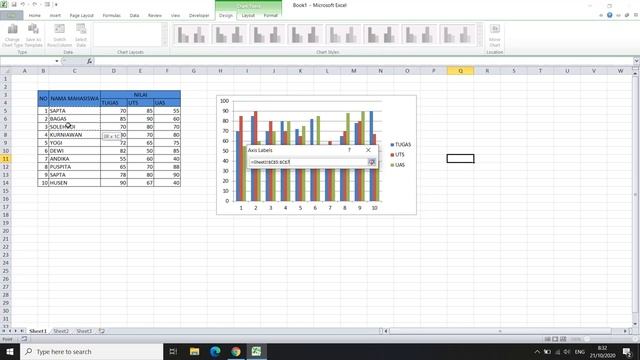Click the Type here to search box
Screen dimensions: 640x360
91,351
